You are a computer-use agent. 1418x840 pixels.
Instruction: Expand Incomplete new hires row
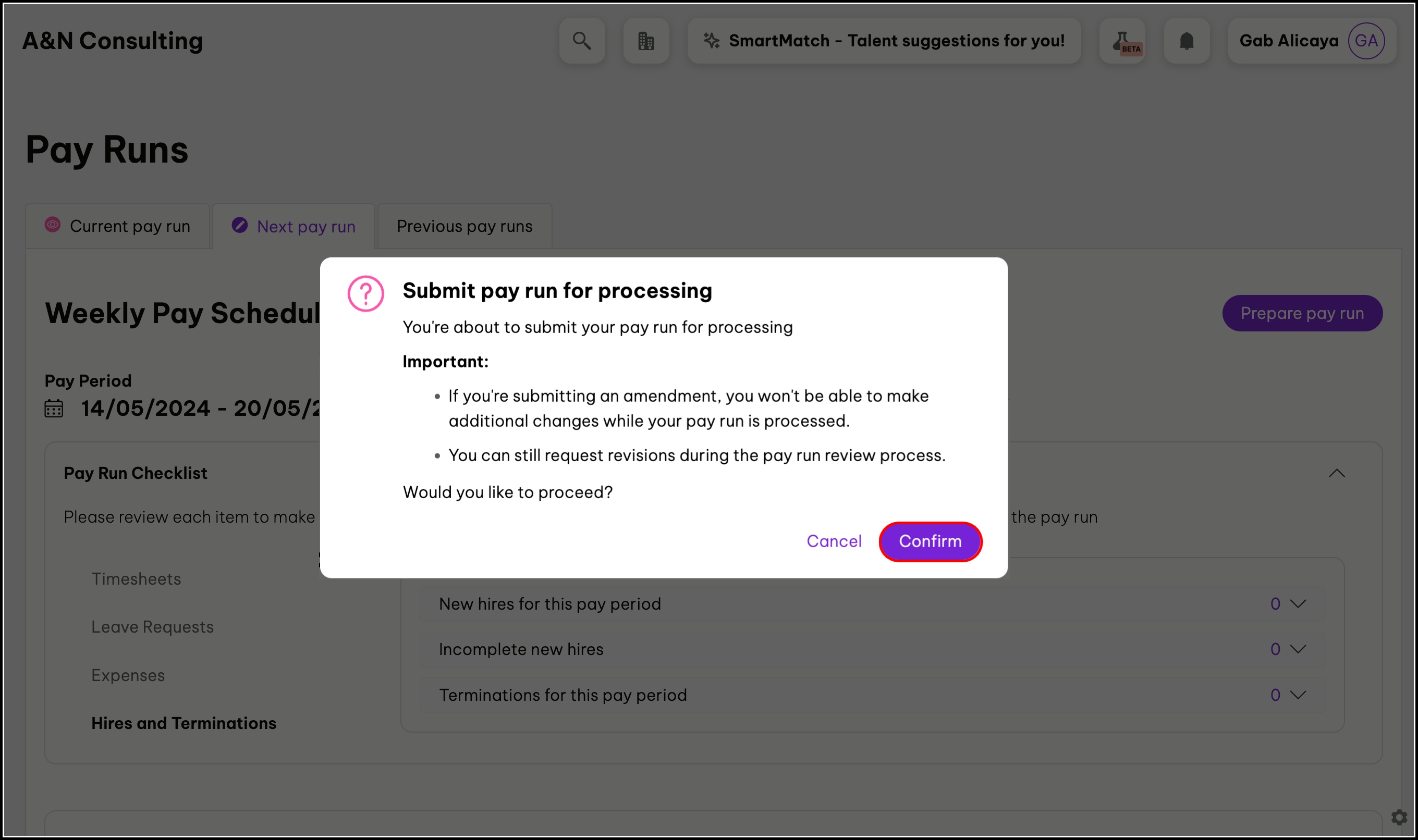(1298, 649)
